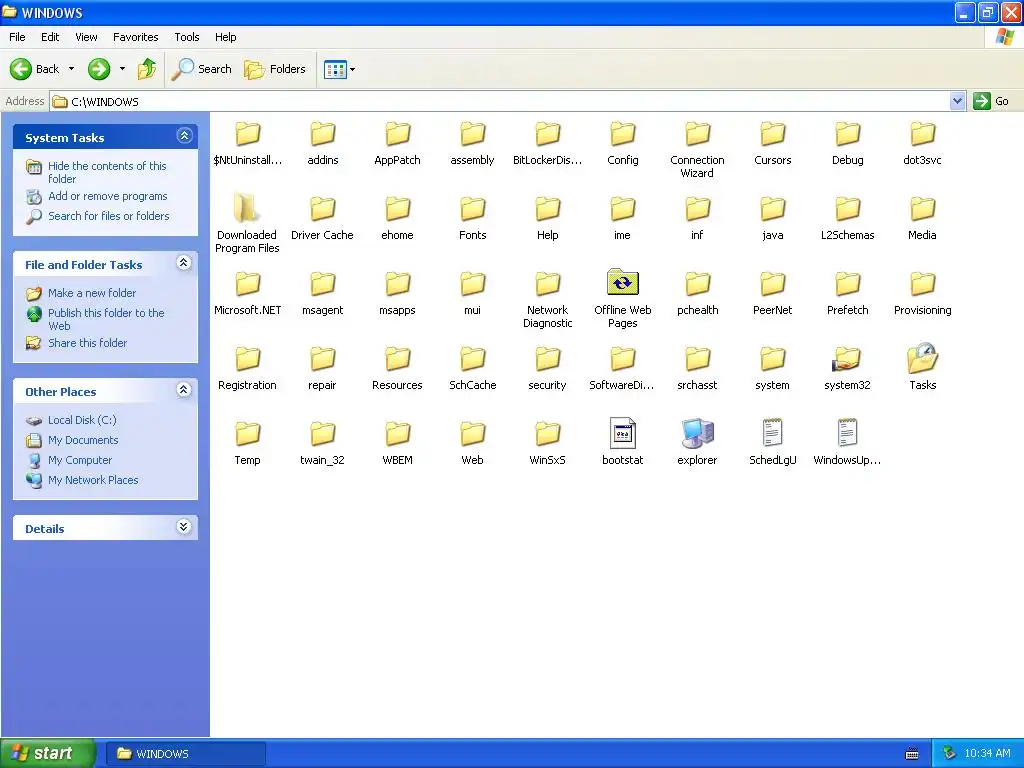Click the WINDOWS taskbar button

tap(185, 754)
